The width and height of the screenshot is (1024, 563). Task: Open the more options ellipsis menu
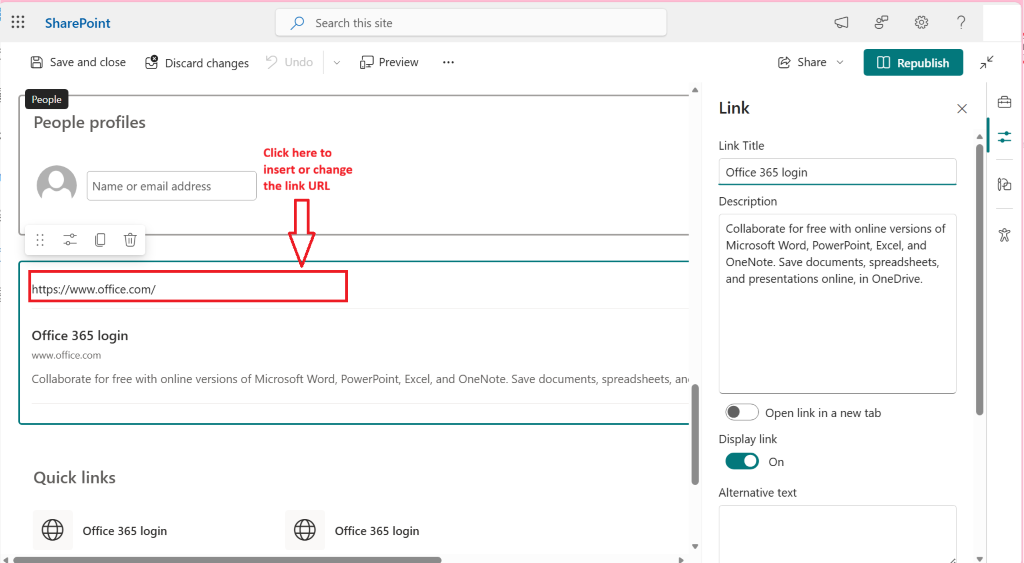coord(448,62)
